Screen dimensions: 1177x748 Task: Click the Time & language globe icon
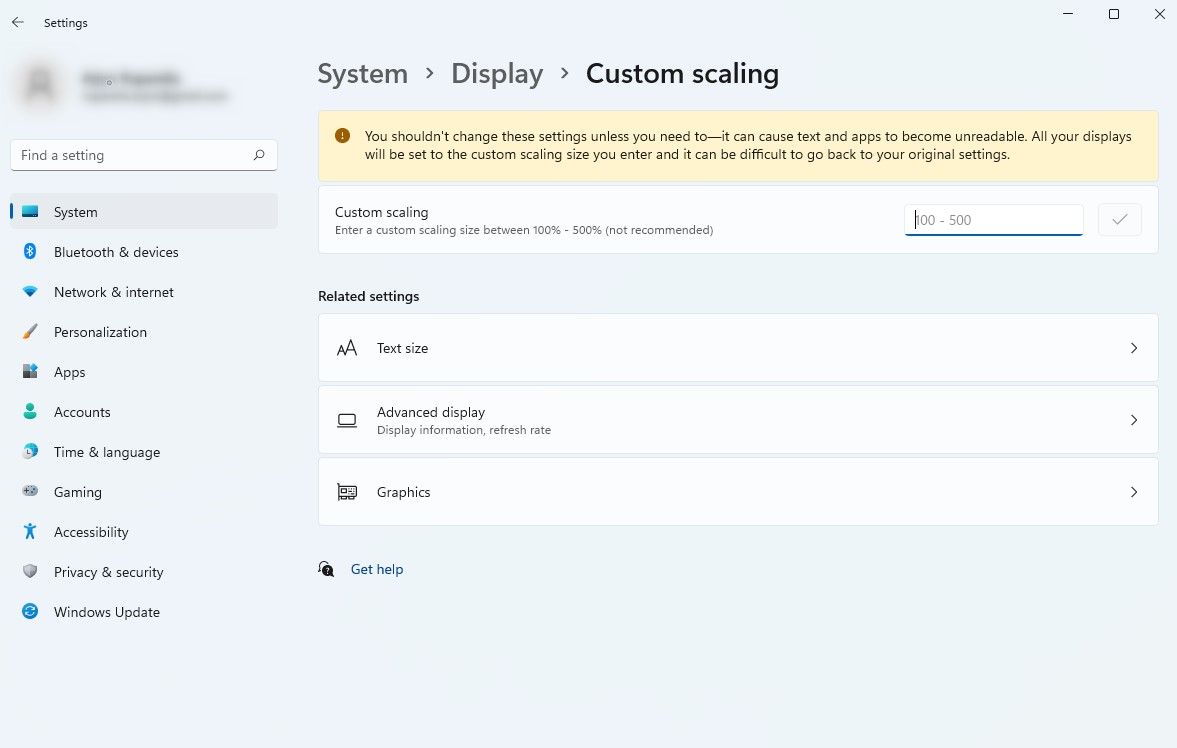(x=30, y=451)
